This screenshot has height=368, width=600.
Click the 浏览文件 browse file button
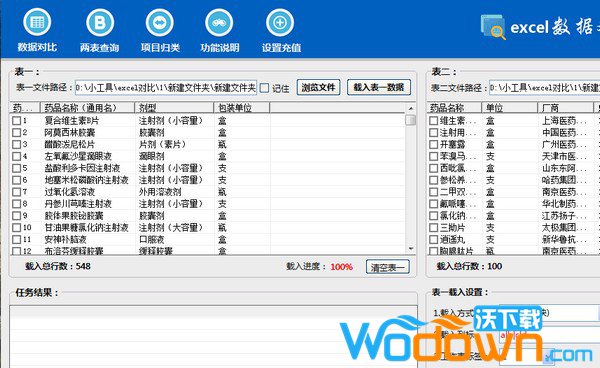coord(318,88)
